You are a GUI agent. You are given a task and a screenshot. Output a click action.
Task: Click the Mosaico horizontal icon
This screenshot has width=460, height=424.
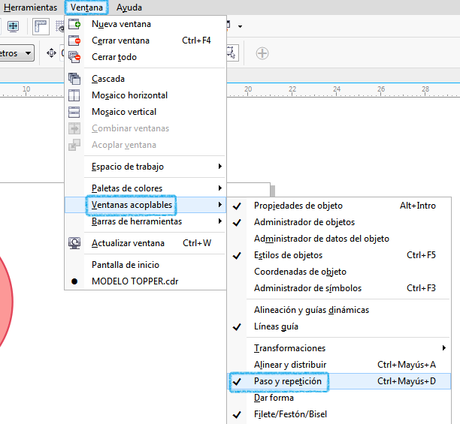coord(74,95)
